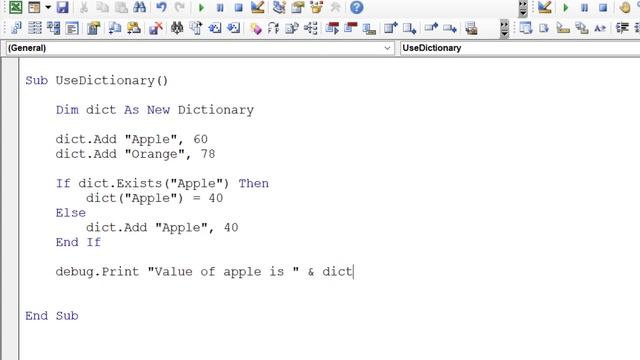The height and width of the screenshot is (360, 640).
Task: Click the left Reset (stop) icon
Action: pyautogui.click(x=239, y=7)
